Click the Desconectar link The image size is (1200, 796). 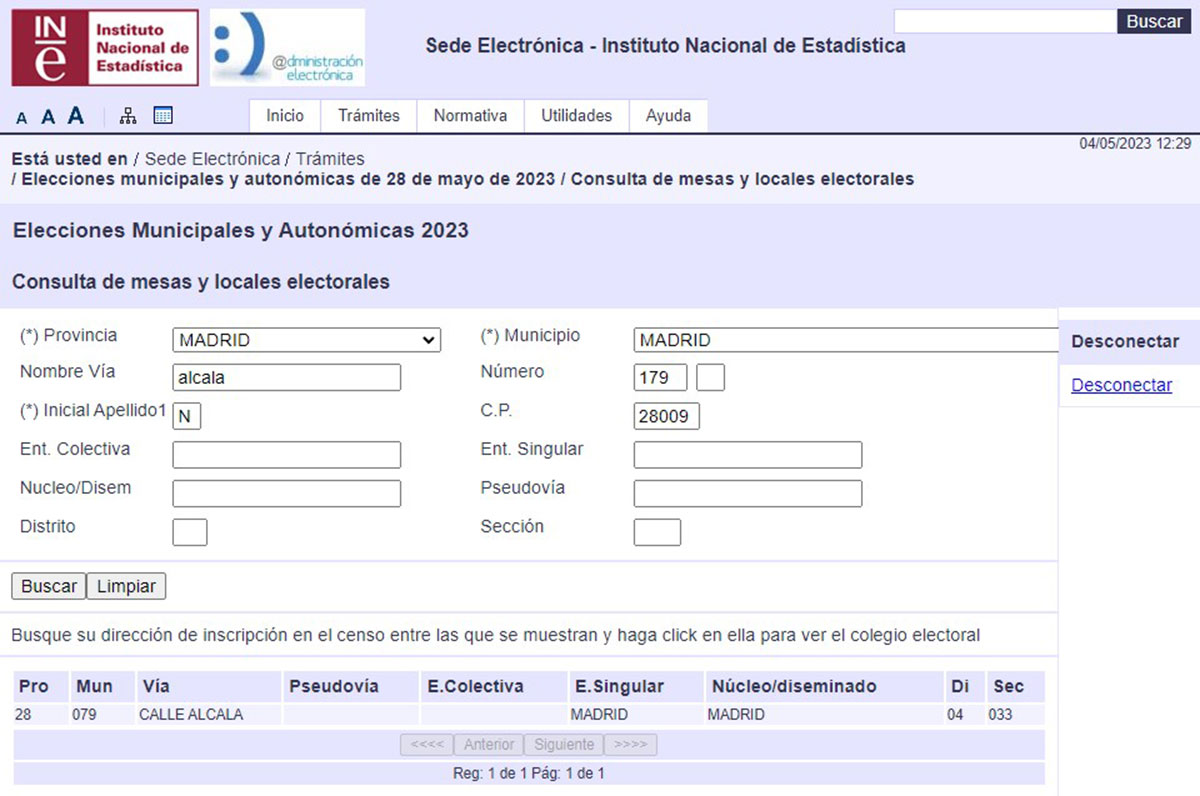coord(1120,385)
